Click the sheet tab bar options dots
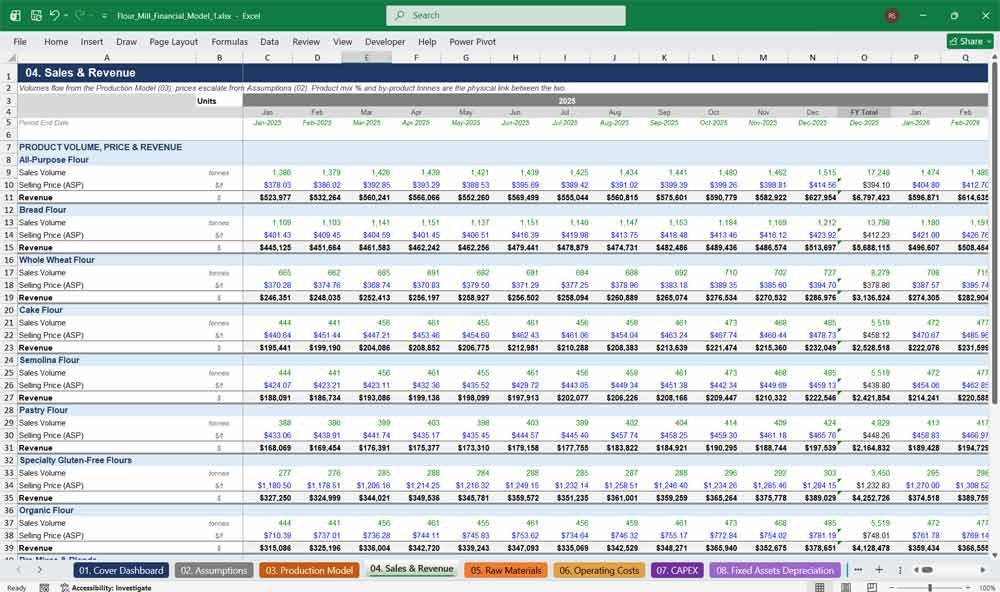Viewport: 1000px width, 592px height. click(x=900, y=570)
